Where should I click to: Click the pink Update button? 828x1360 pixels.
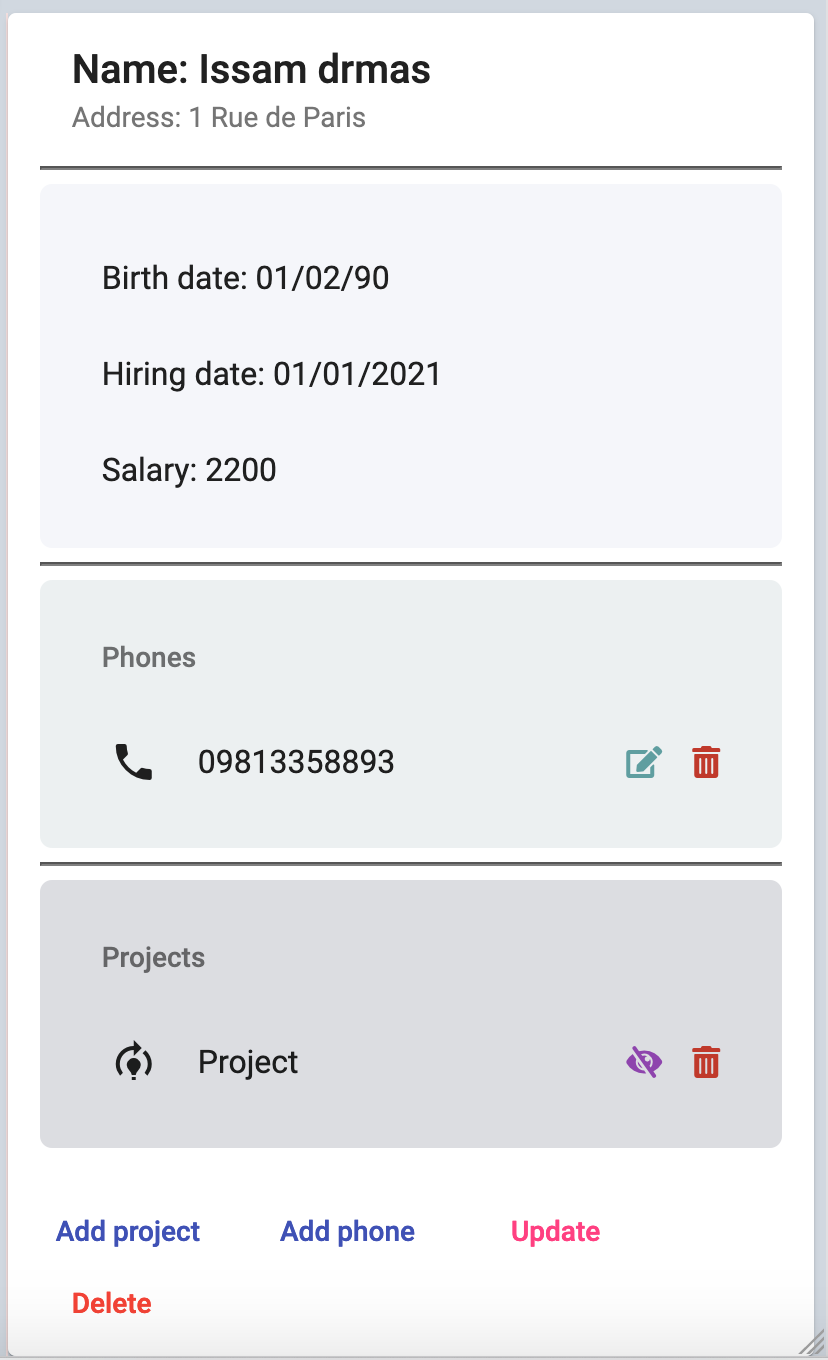pyautogui.click(x=555, y=1231)
